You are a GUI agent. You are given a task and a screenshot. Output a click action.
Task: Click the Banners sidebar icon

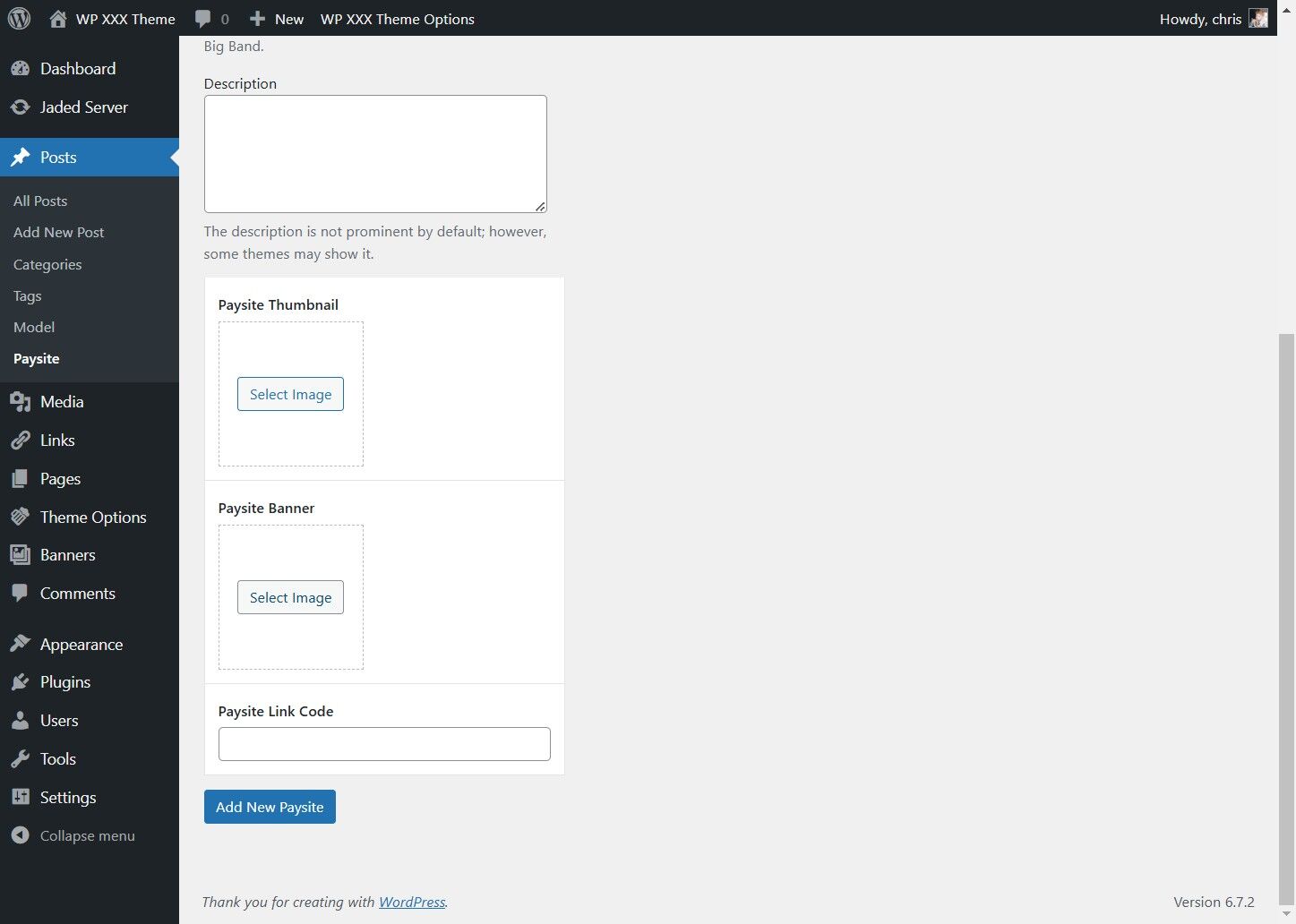pyautogui.click(x=21, y=554)
